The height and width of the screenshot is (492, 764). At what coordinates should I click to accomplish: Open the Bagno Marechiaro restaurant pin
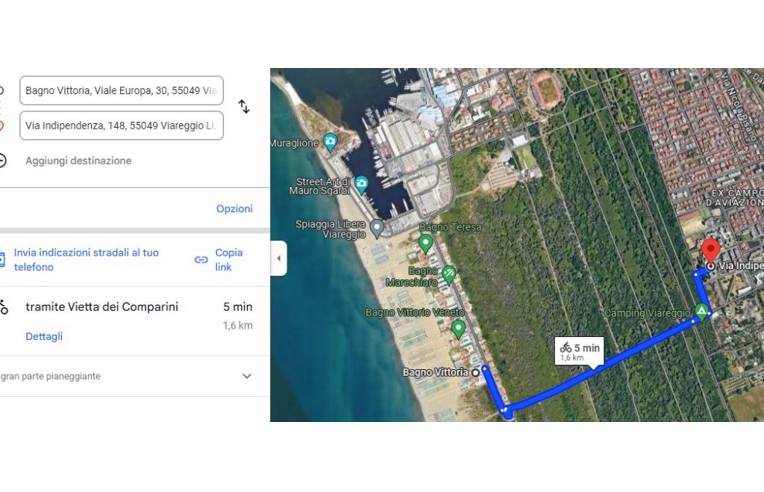(449, 275)
